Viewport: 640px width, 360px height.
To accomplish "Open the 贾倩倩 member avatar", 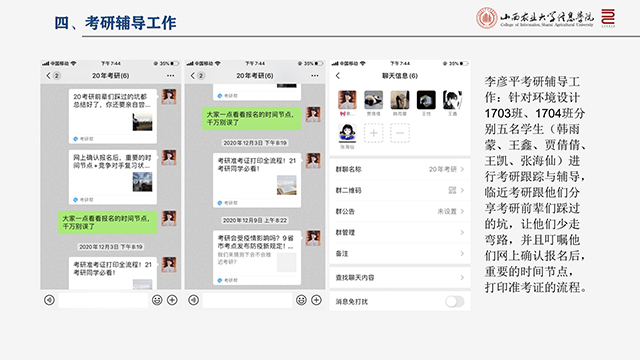I will point(373,100).
